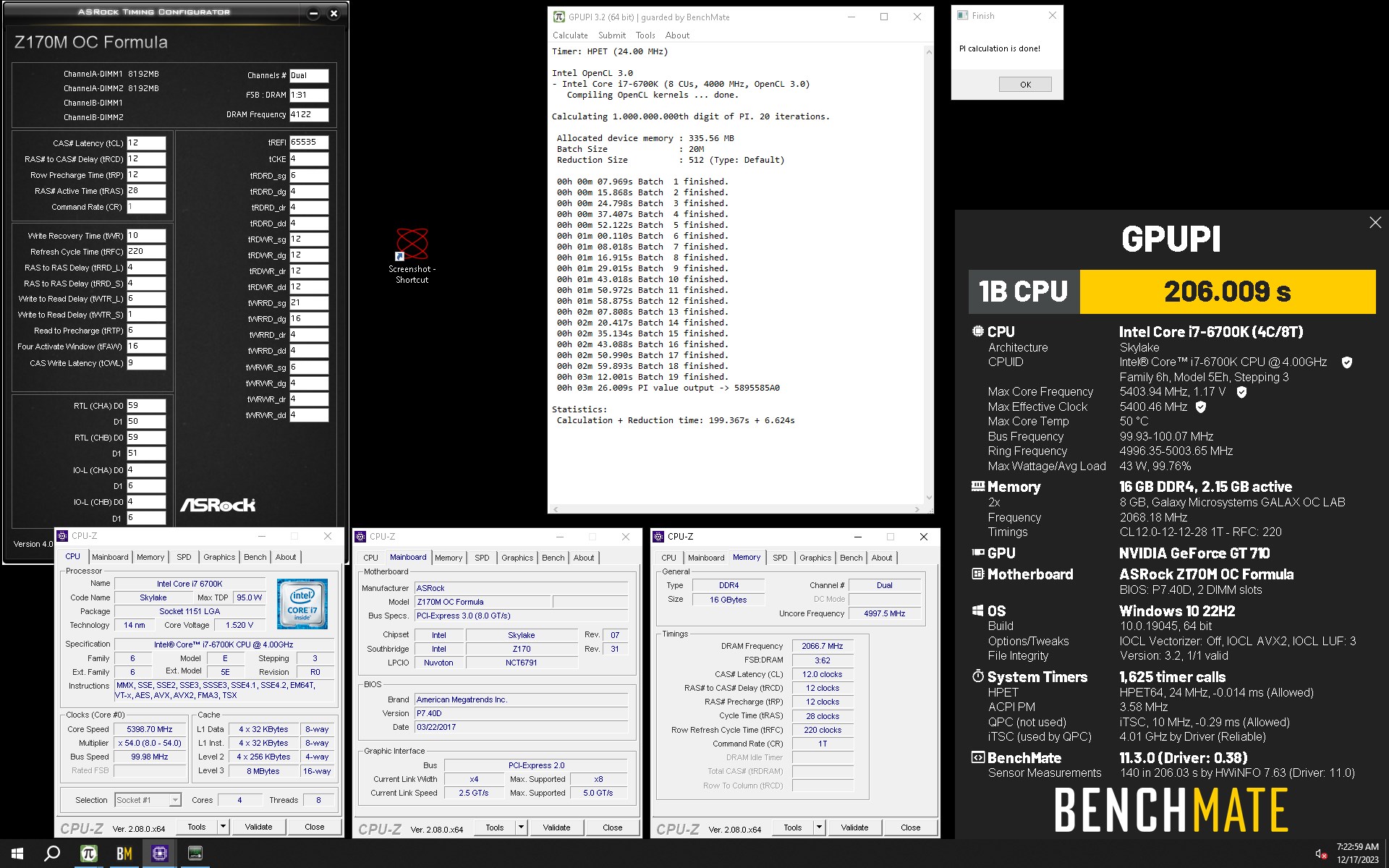
Task: Switch to About tab in Memory CPU-Z window
Action: (x=882, y=558)
